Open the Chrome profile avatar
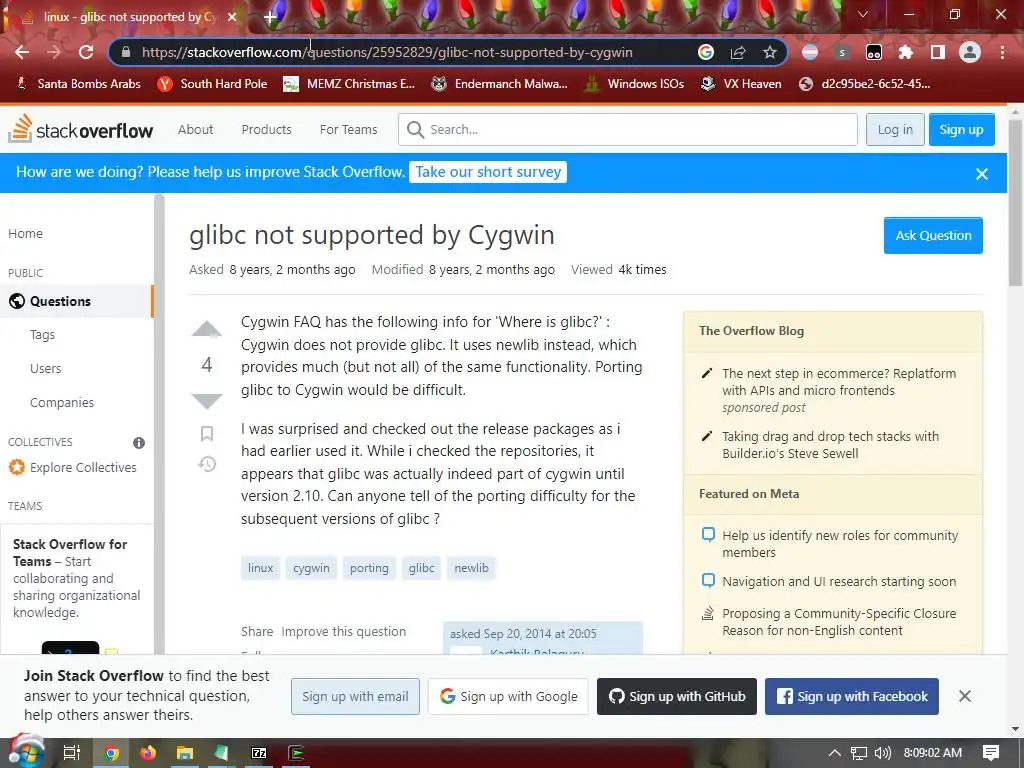 pos(970,52)
